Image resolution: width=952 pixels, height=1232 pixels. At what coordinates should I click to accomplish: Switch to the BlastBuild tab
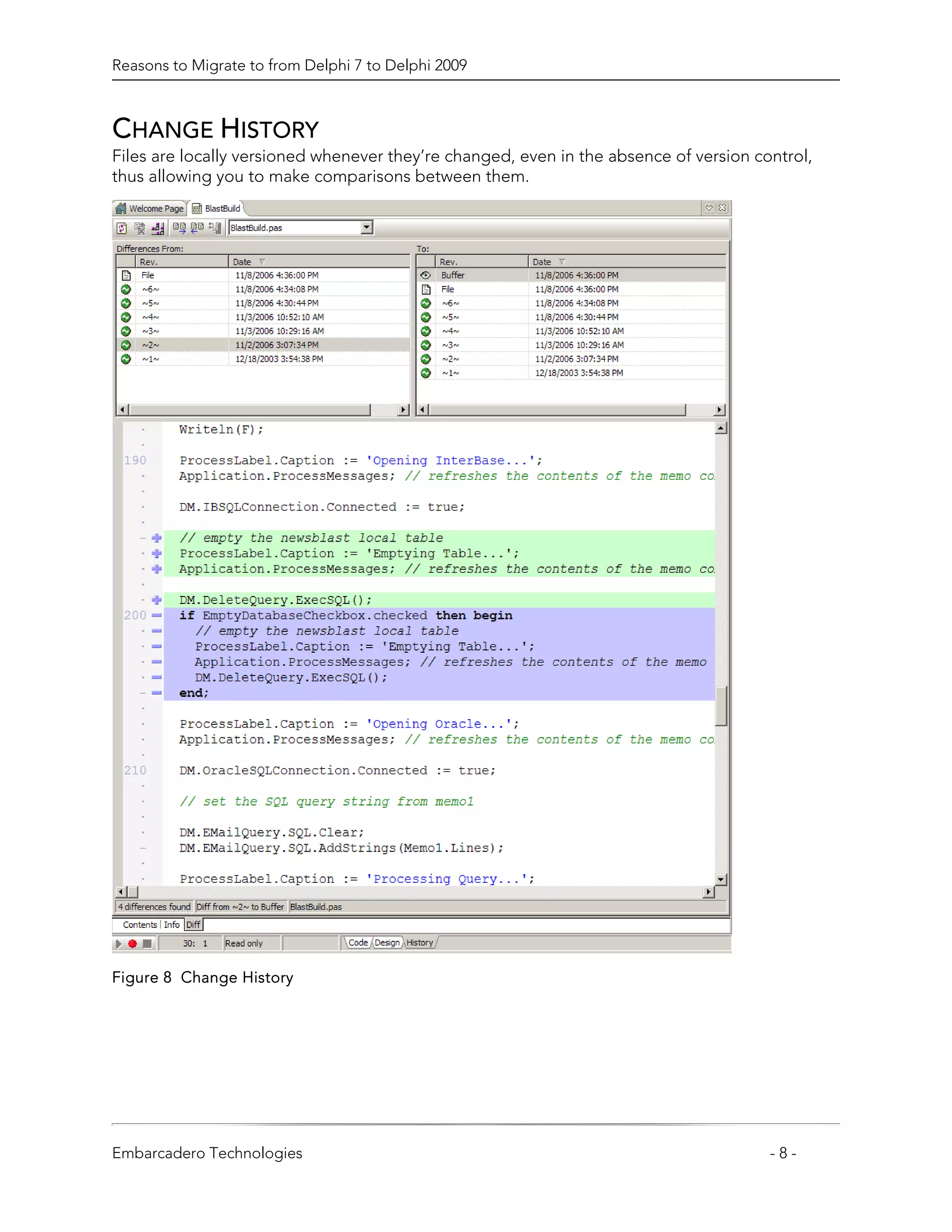point(217,208)
